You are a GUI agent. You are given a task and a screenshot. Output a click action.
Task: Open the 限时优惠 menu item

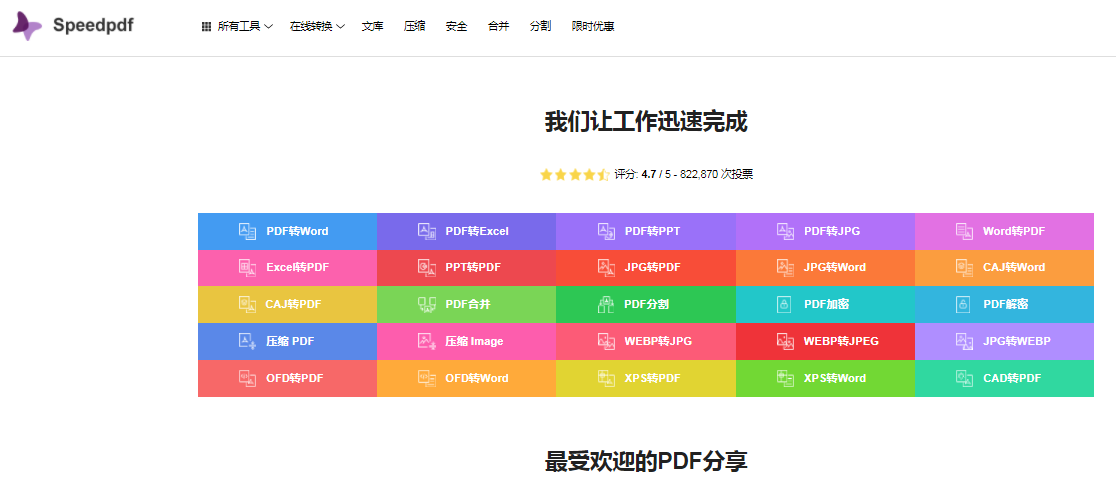coord(593,26)
